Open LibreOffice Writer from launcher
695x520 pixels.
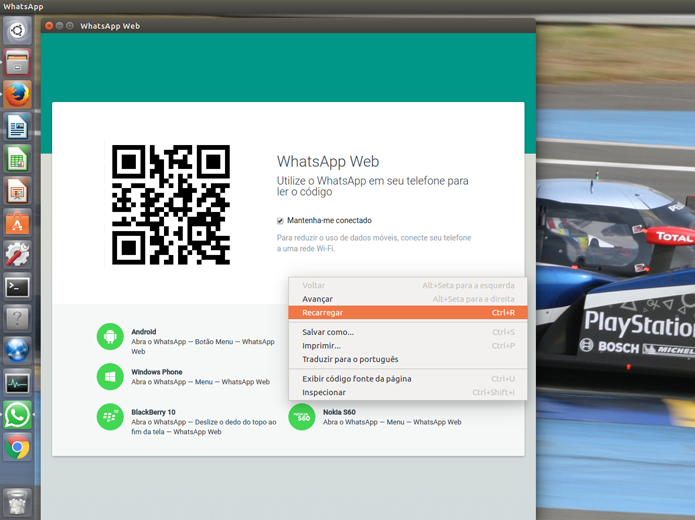(17, 126)
